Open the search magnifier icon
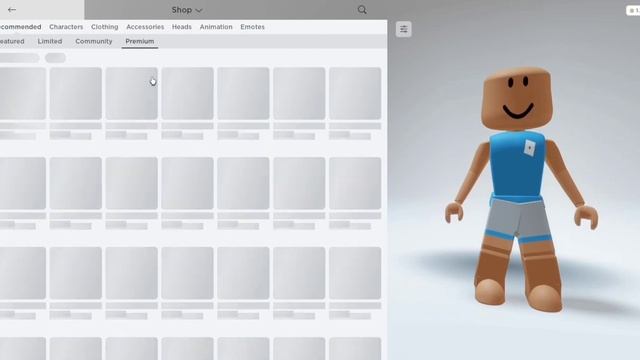The width and height of the screenshot is (640, 360). click(362, 10)
